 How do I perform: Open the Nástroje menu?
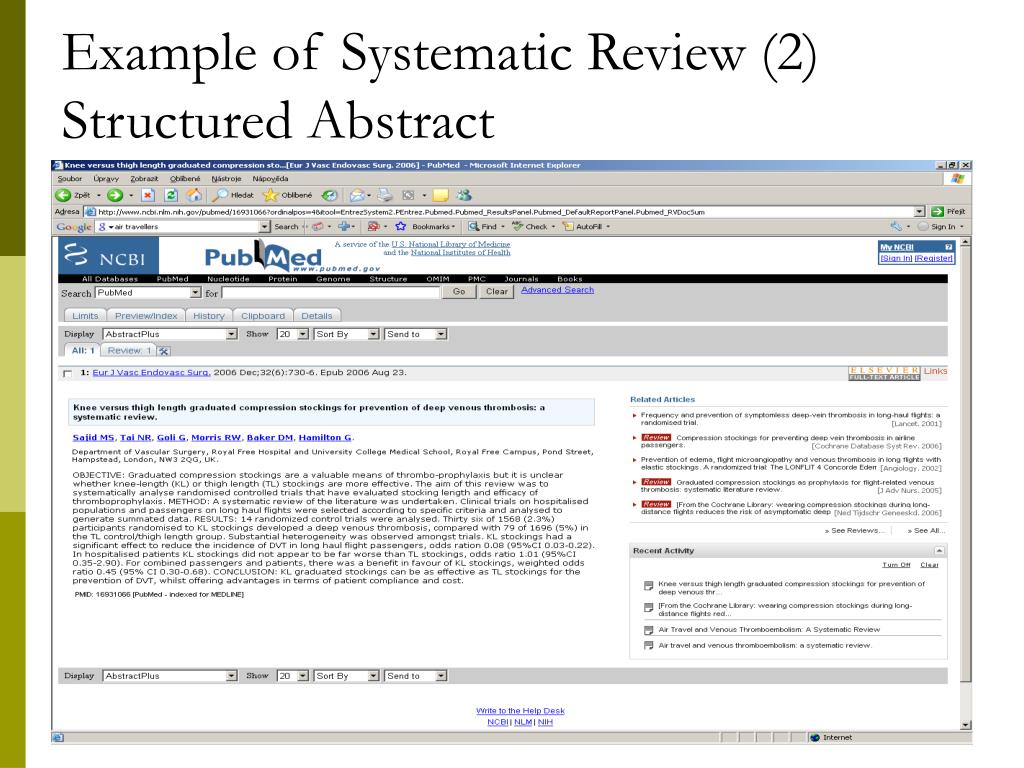[x=226, y=178]
